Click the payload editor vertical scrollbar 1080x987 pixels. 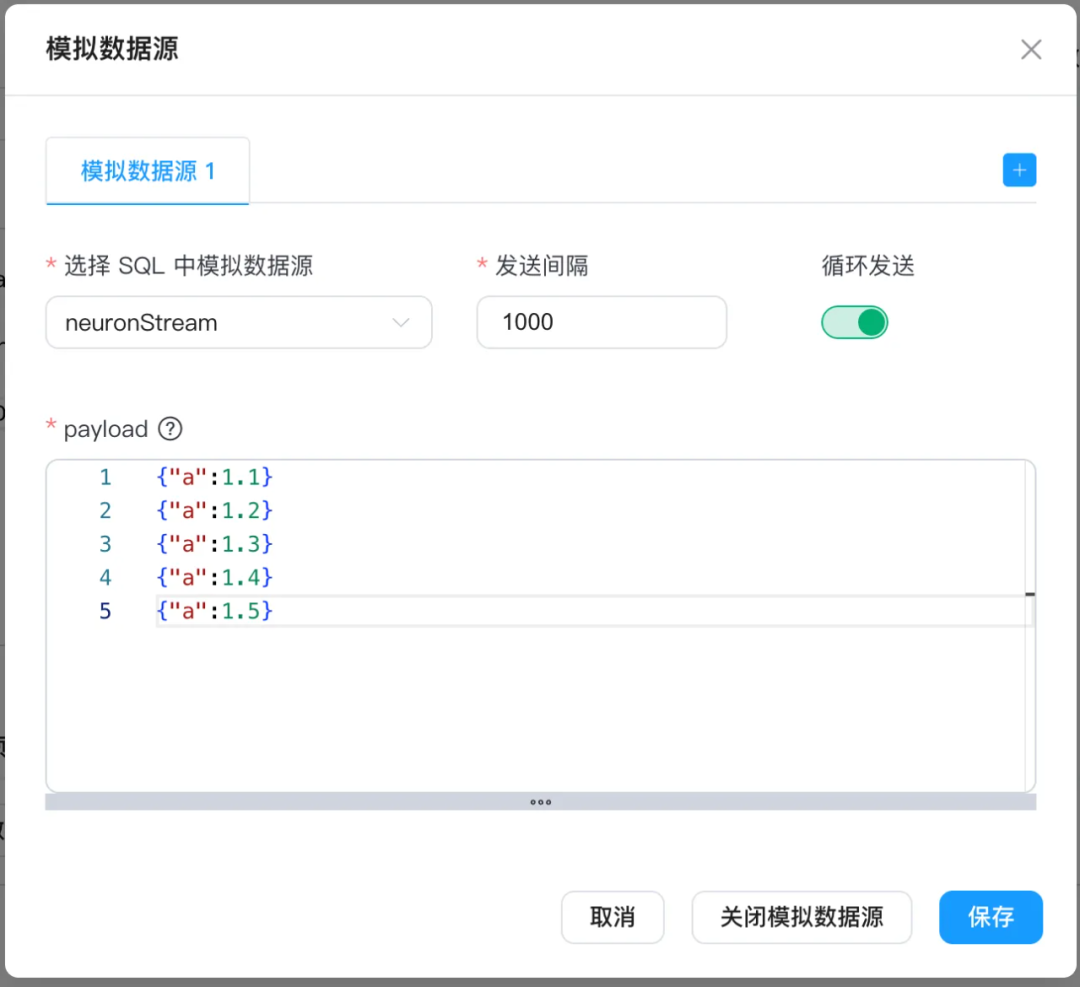1030,625
